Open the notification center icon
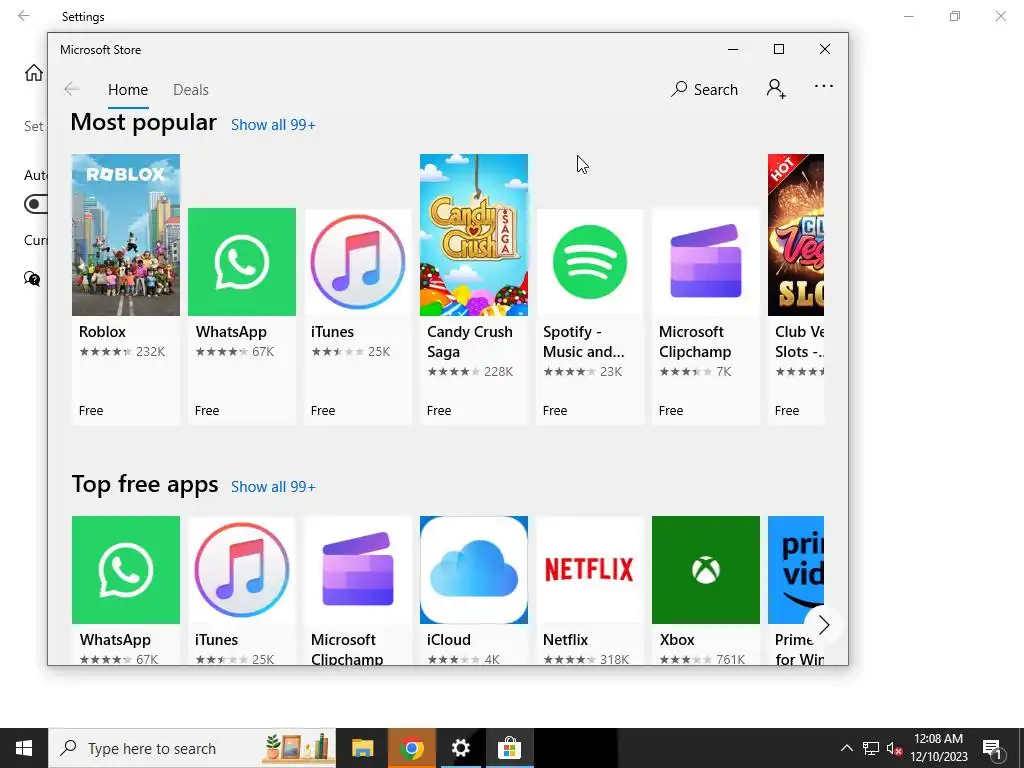This screenshot has width=1024, height=768. 993,748
